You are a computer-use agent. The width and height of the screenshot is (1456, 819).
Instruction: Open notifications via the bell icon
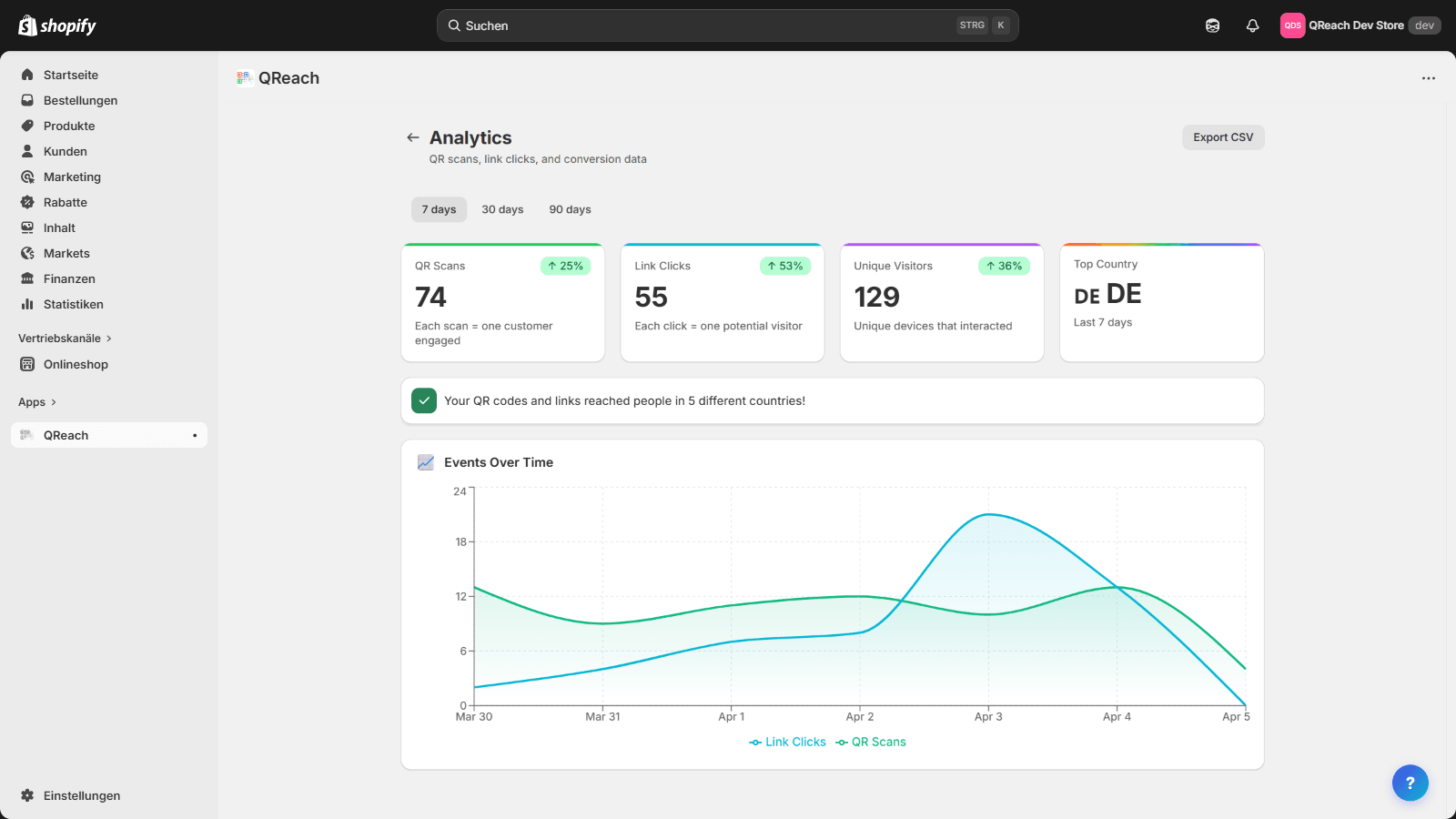click(x=1253, y=25)
